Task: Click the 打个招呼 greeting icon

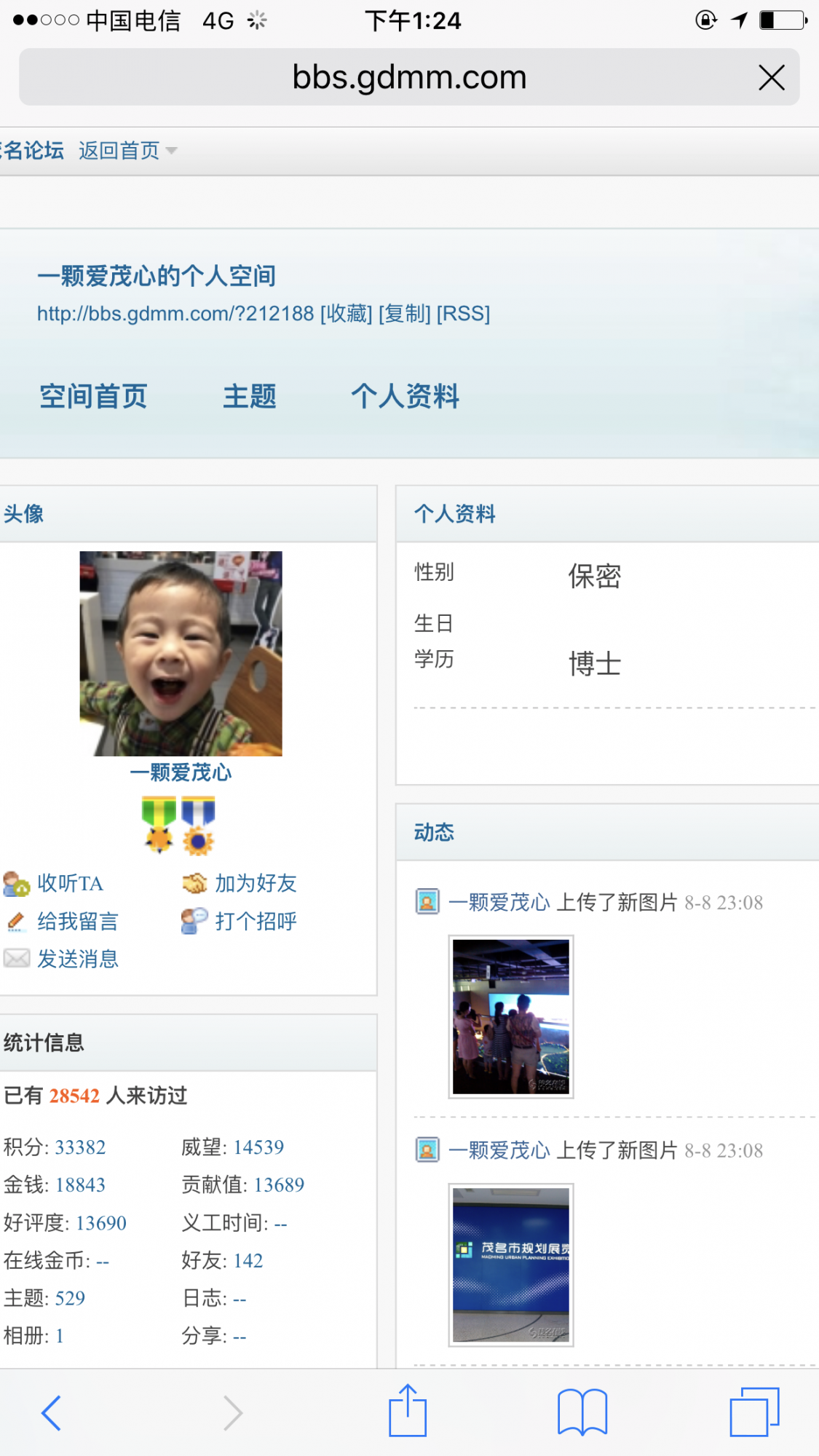Action: click(x=194, y=921)
